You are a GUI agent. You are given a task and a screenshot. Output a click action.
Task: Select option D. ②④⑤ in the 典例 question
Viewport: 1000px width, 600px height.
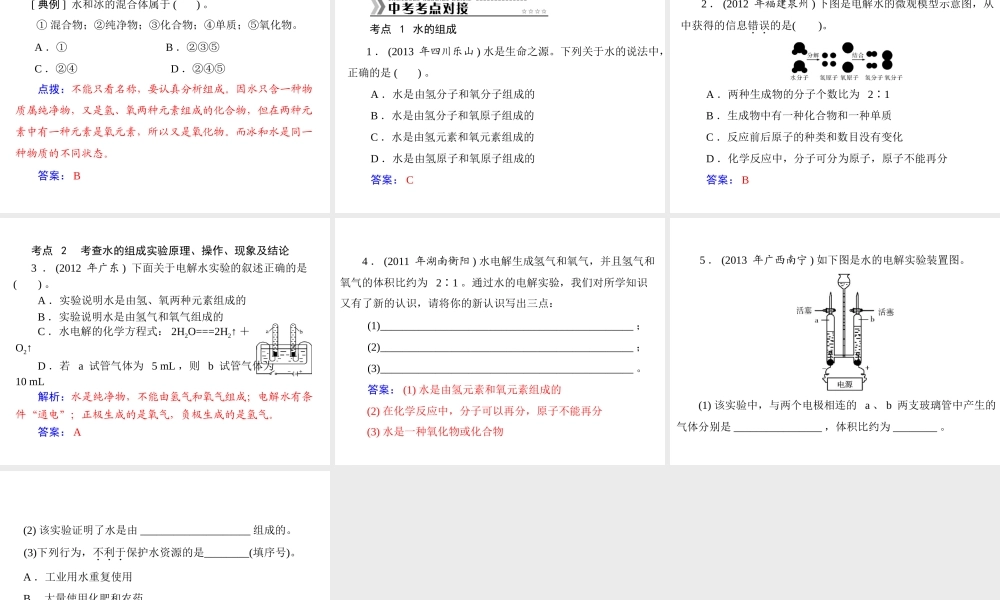coord(198,69)
